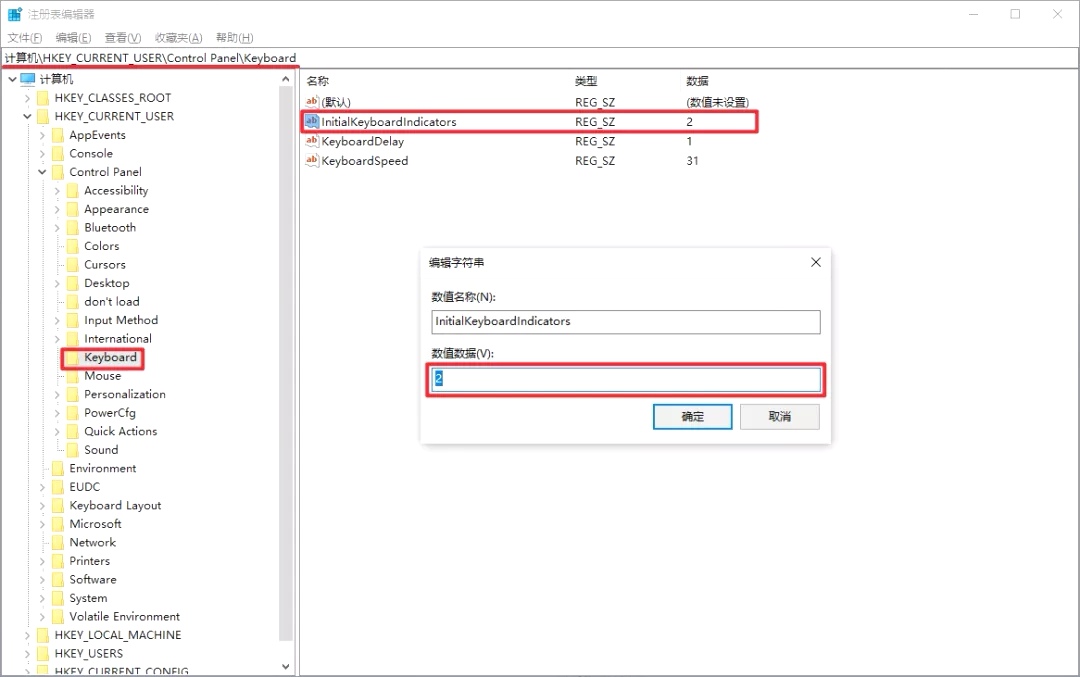Click the 计算机 computer icon
1080x677 pixels.
coord(28,79)
